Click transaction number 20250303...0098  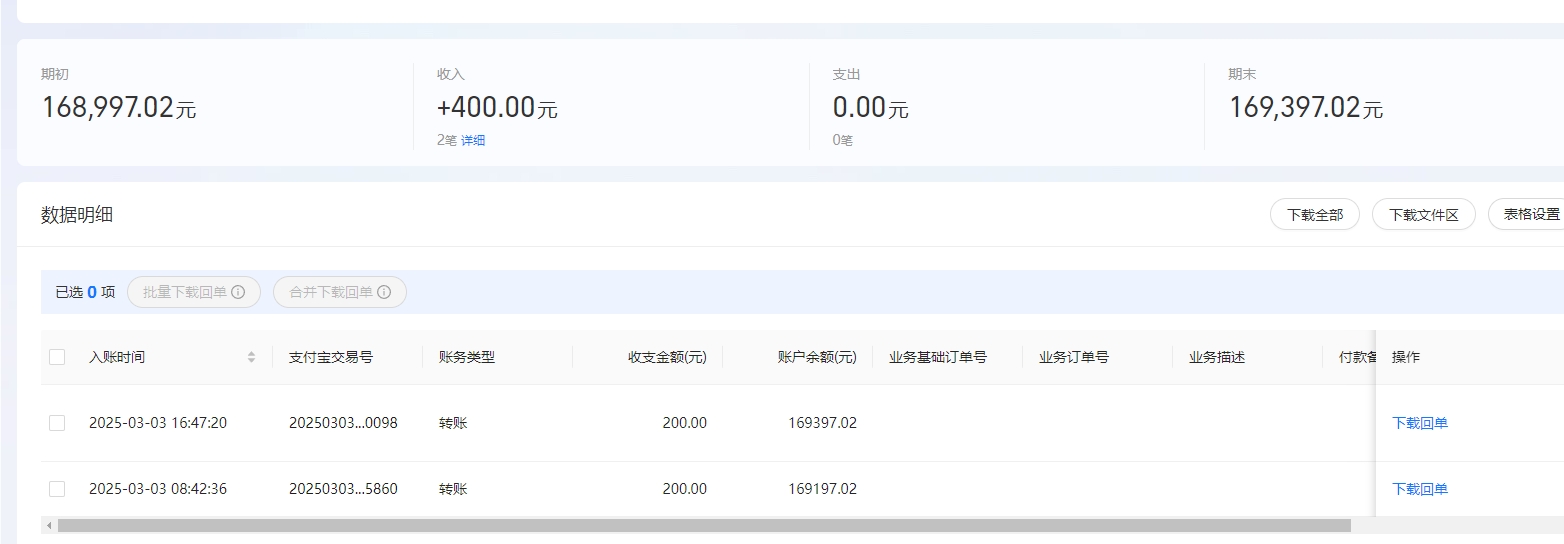tap(343, 423)
